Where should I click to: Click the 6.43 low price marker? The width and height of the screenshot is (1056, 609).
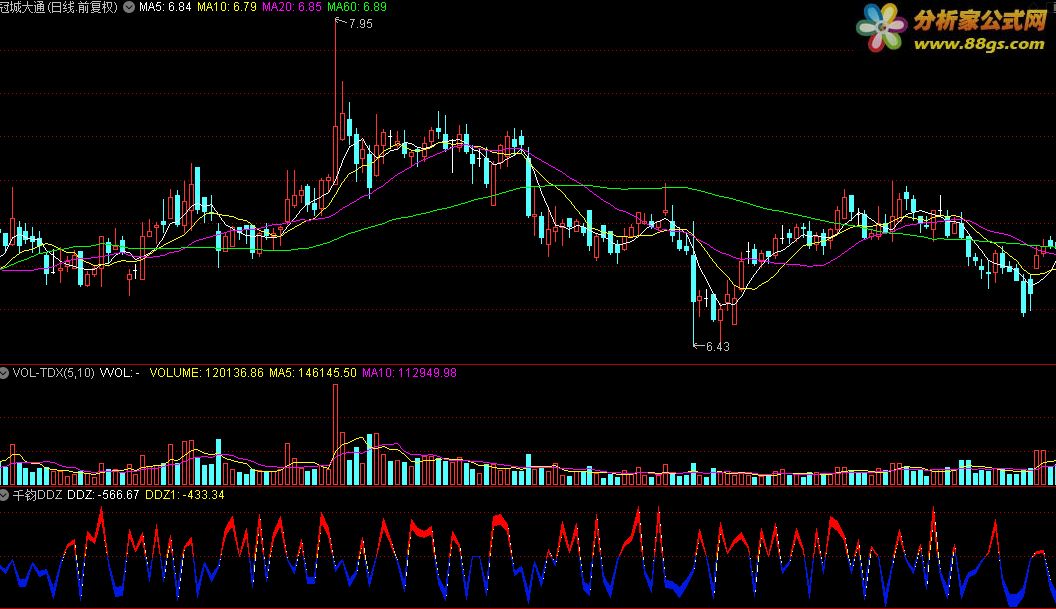[717, 346]
